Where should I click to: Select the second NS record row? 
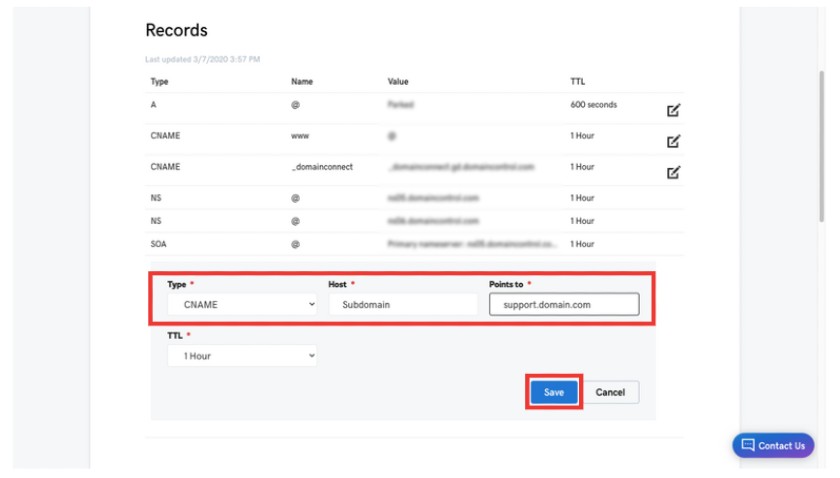tap(414, 221)
